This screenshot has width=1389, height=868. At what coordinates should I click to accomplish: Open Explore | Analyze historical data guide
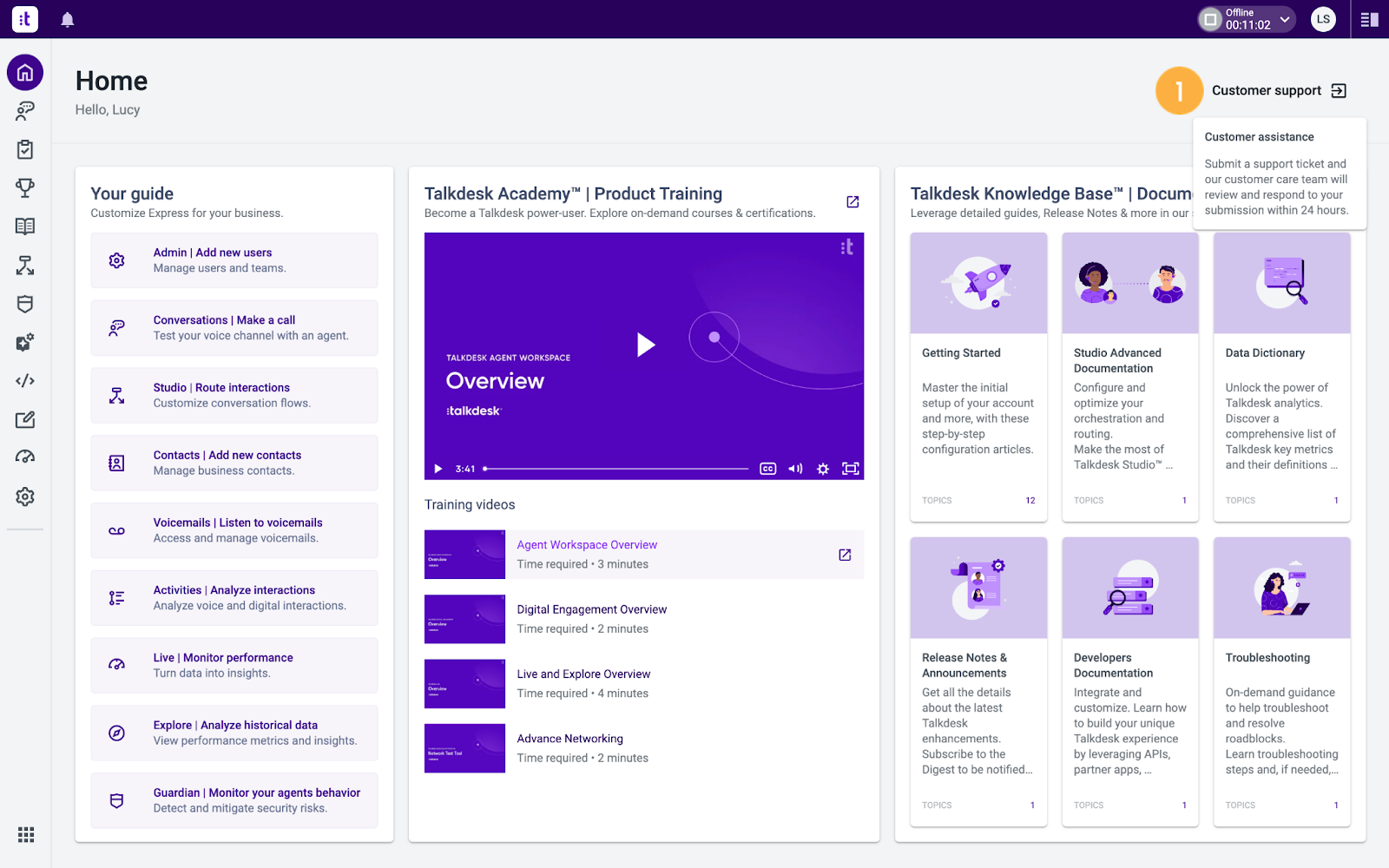(x=234, y=733)
